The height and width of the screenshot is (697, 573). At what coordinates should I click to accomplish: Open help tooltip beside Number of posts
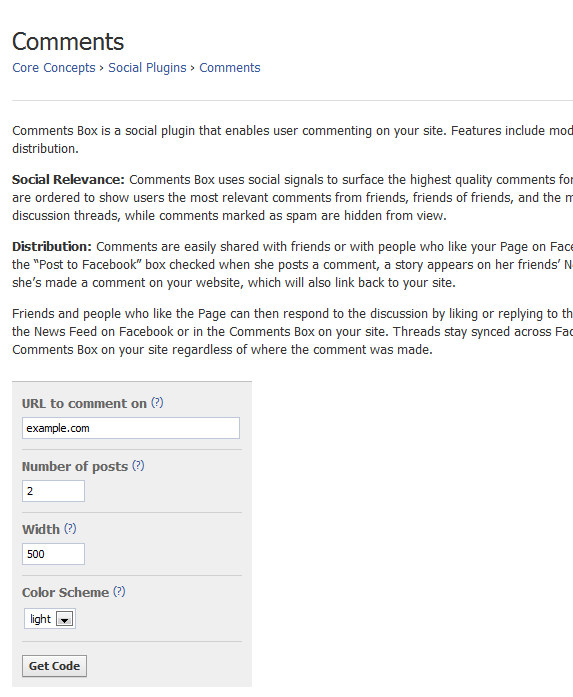point(138,466)
